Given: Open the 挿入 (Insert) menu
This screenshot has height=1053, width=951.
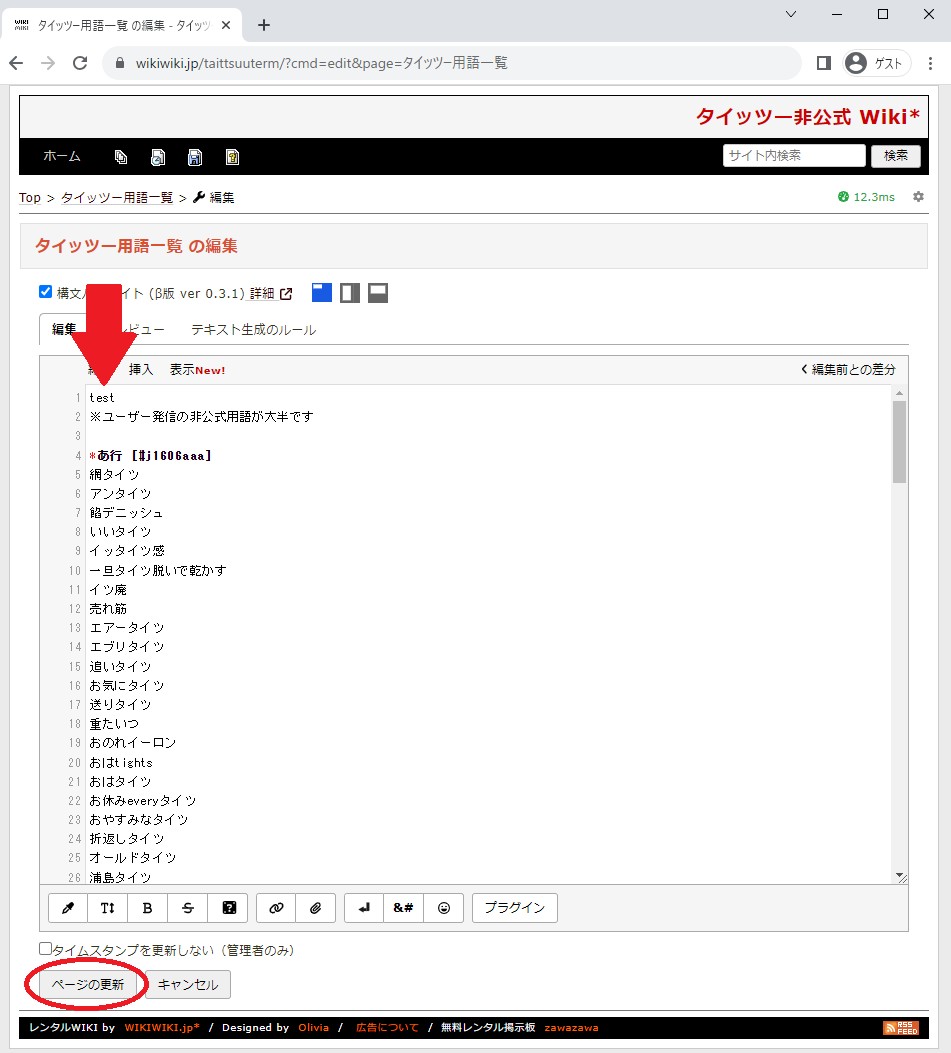Looking at the screenshot, I should [141, 370].
